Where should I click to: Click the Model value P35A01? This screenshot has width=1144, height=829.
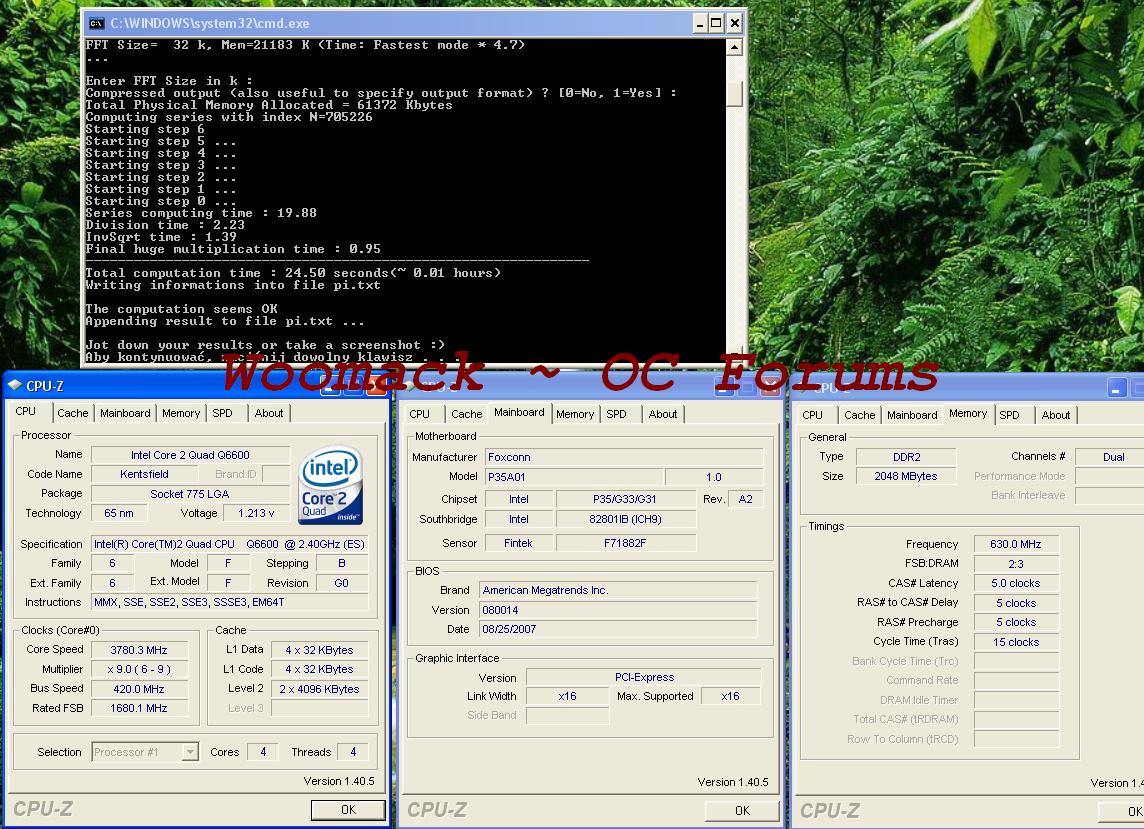coord(573,477)
